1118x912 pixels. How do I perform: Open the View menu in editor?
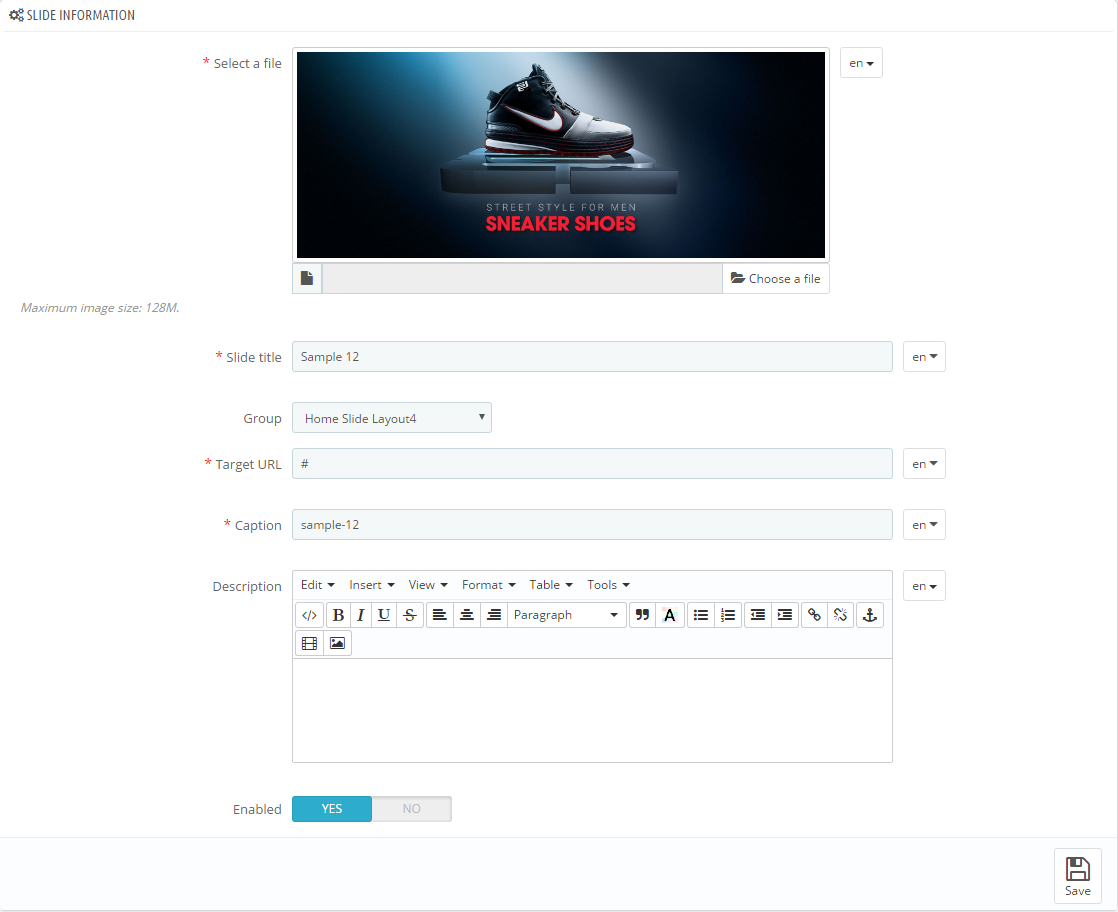428,585
